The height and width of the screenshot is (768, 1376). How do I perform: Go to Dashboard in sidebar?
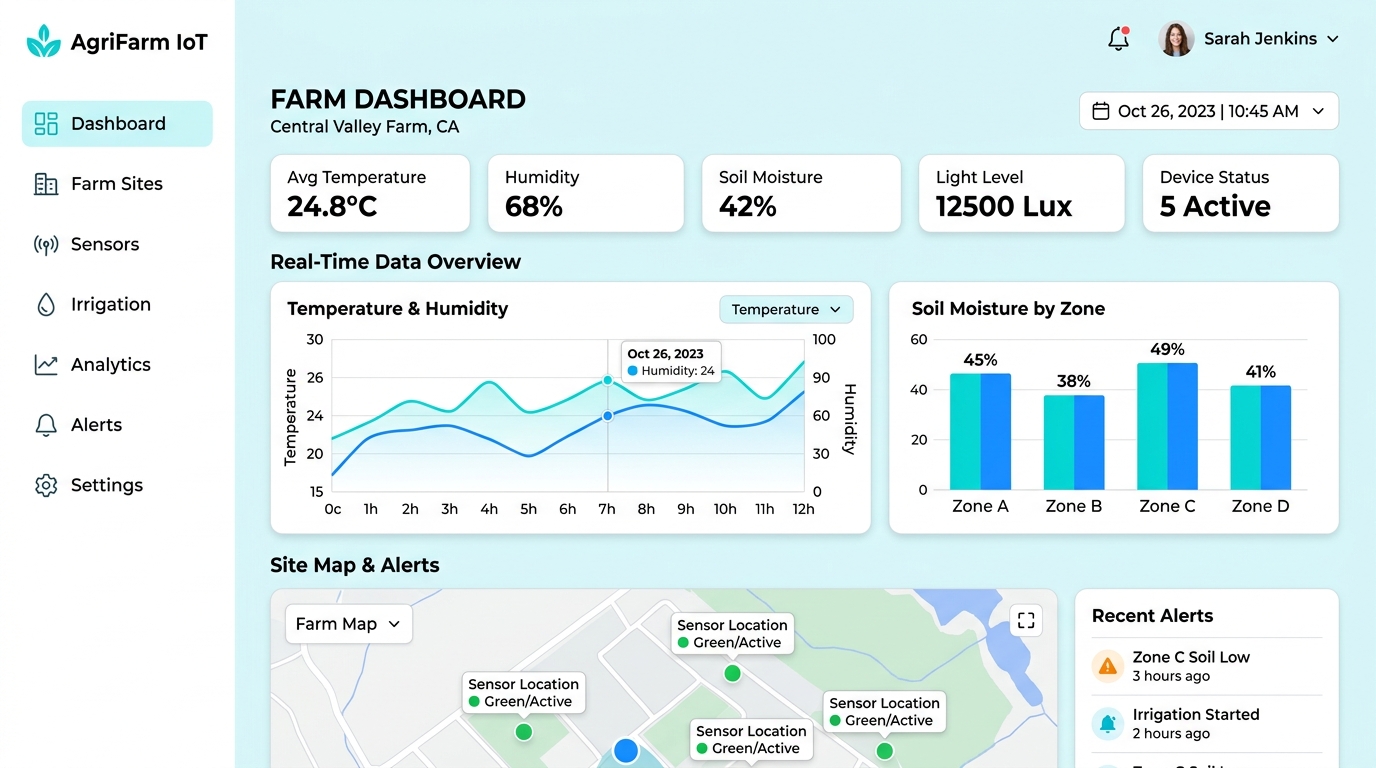coord(117,124)
